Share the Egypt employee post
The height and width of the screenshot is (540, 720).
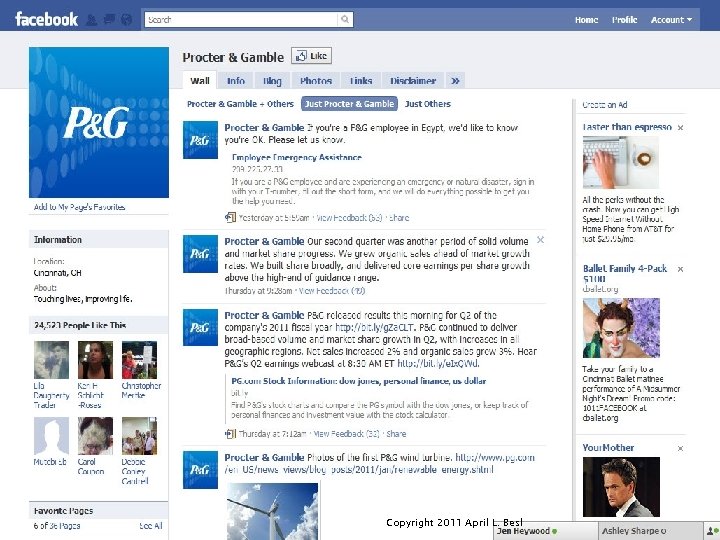399,218
